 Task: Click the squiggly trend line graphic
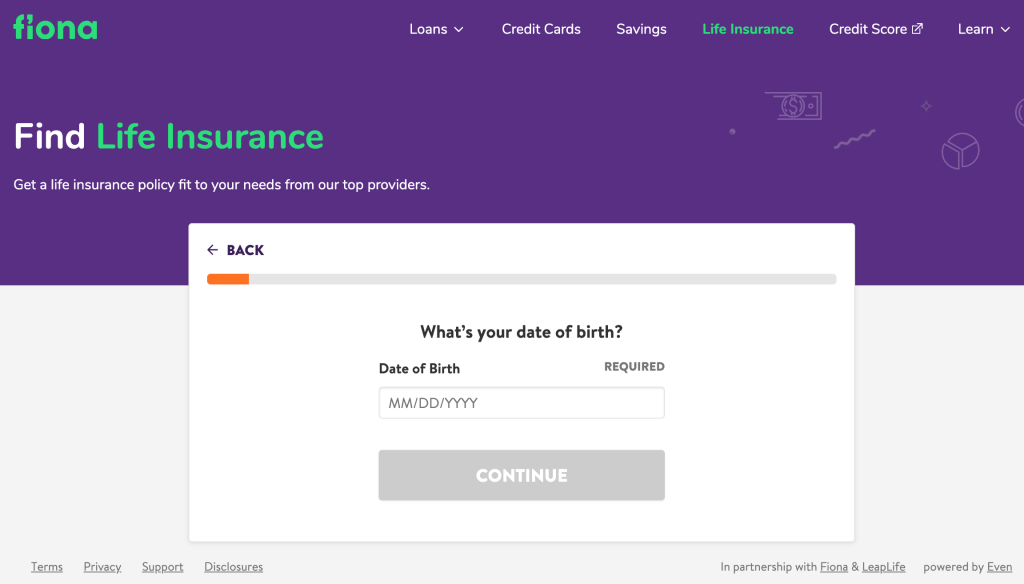pyautogui.click(x=855, y=139)
